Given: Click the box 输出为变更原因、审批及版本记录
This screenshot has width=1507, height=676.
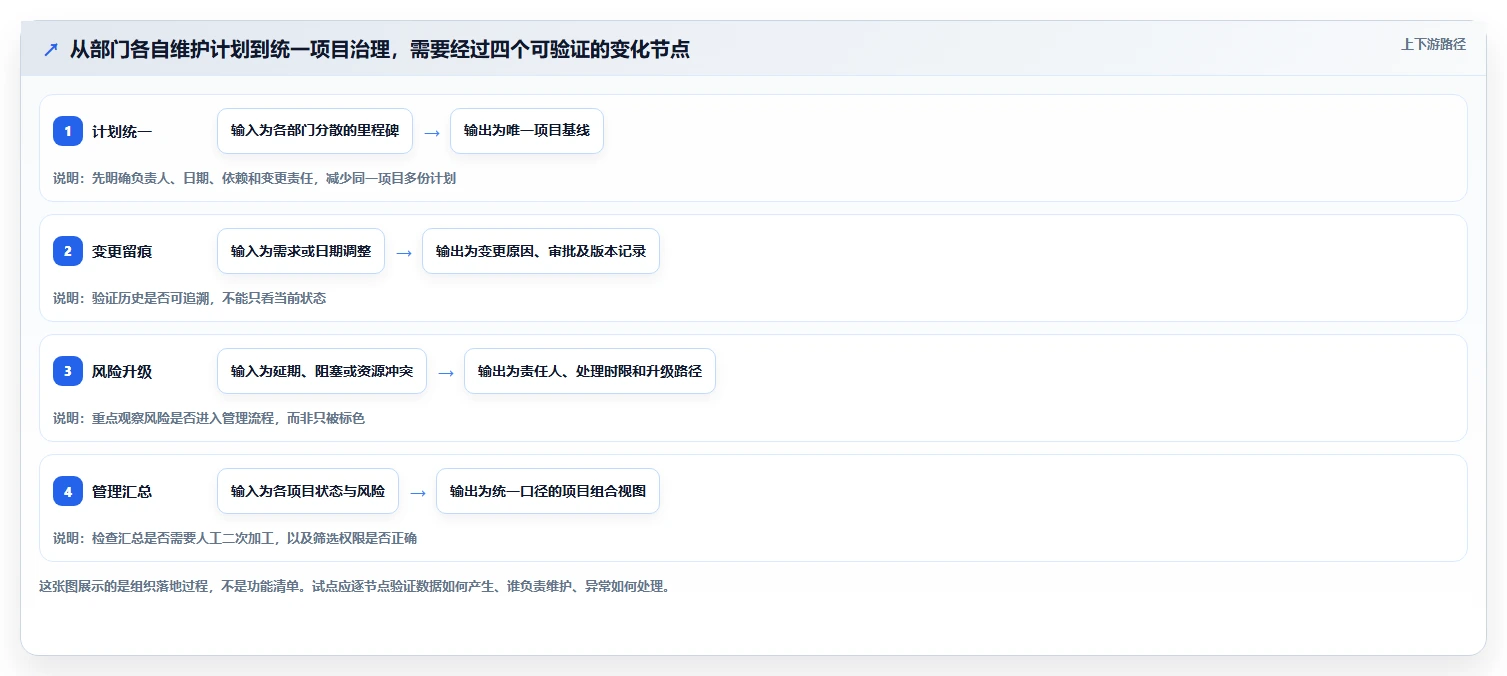Looking at the screenshot, I should point(541,251).
